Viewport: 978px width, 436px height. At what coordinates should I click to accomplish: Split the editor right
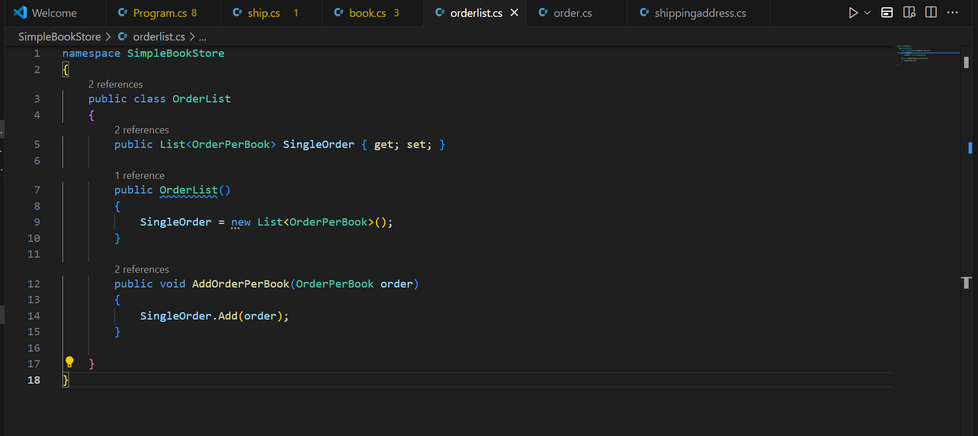931,13
